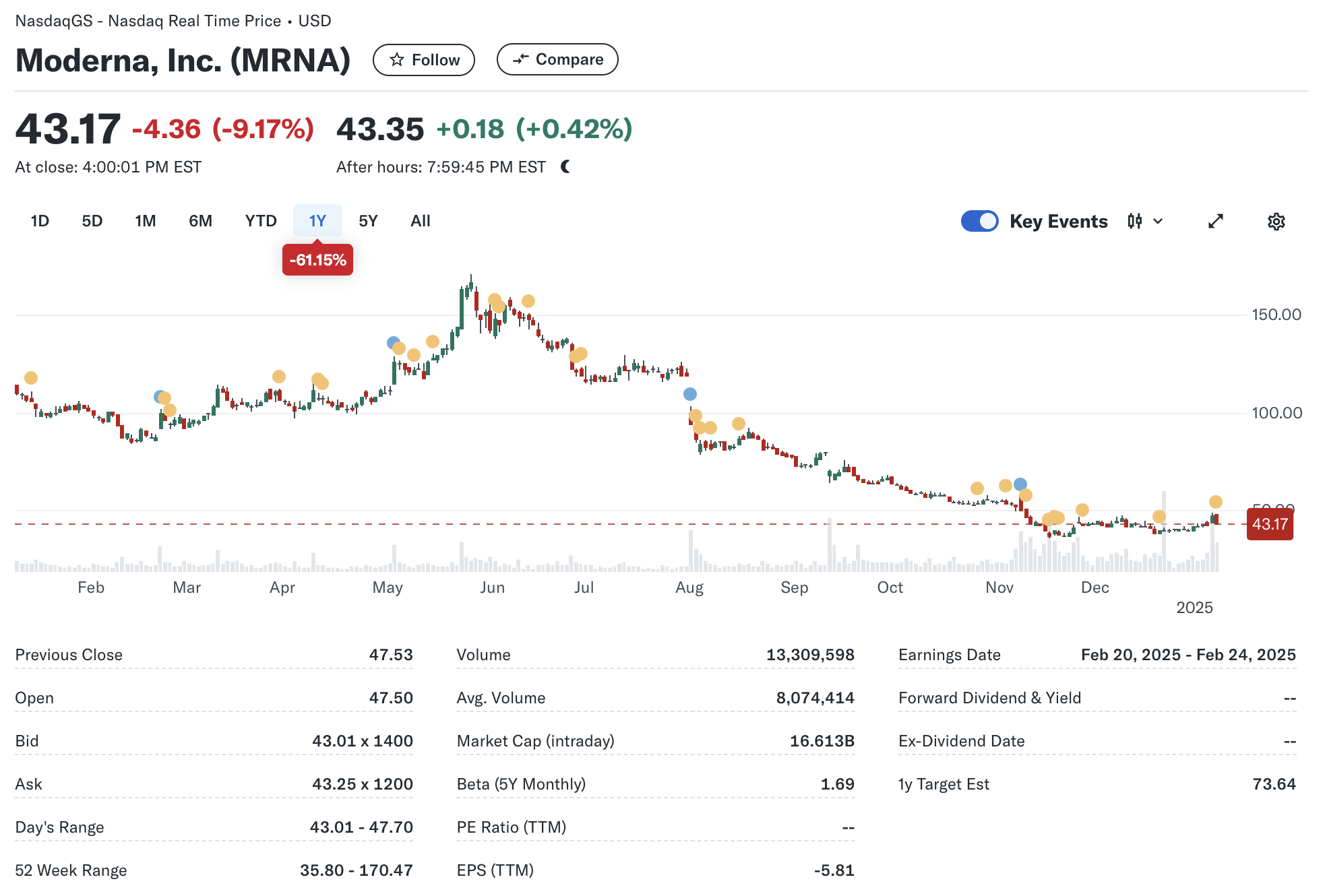Toggle the Key Events switch off
The height and width of the screenshot is (896, 1325).
point(979,221)
